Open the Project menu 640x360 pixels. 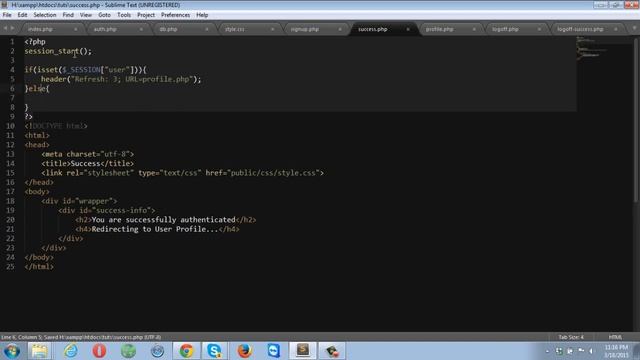pyautogui.click(x=146, y=15)
